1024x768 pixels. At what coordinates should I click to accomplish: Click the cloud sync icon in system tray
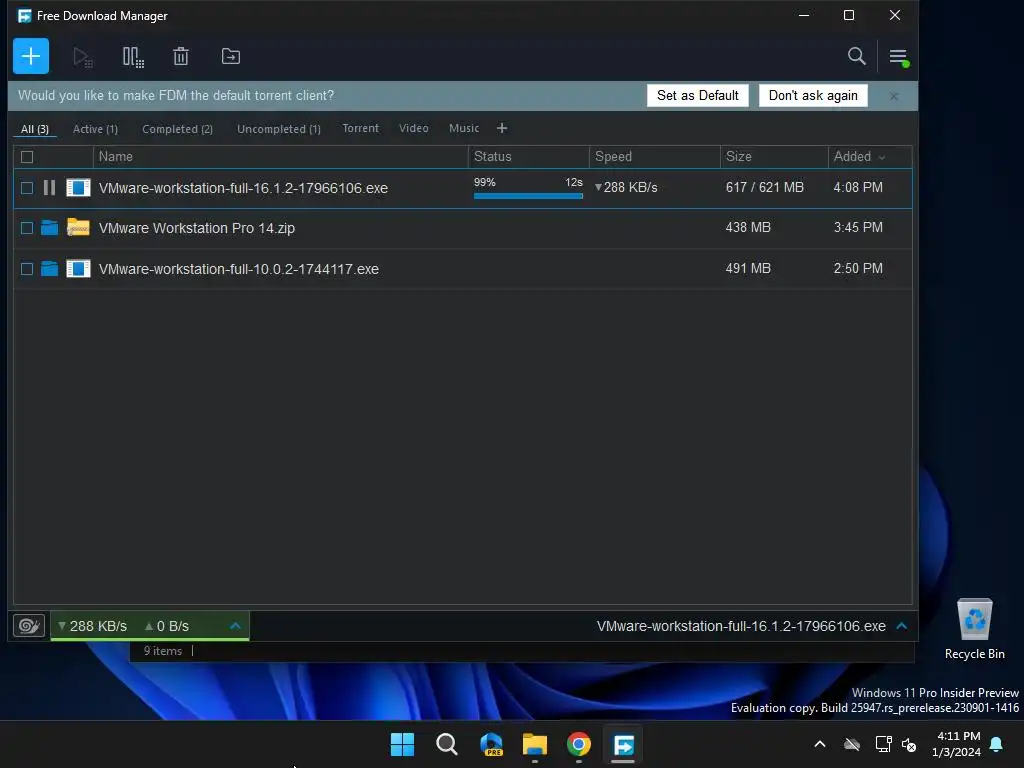click(x=852, y=744)
